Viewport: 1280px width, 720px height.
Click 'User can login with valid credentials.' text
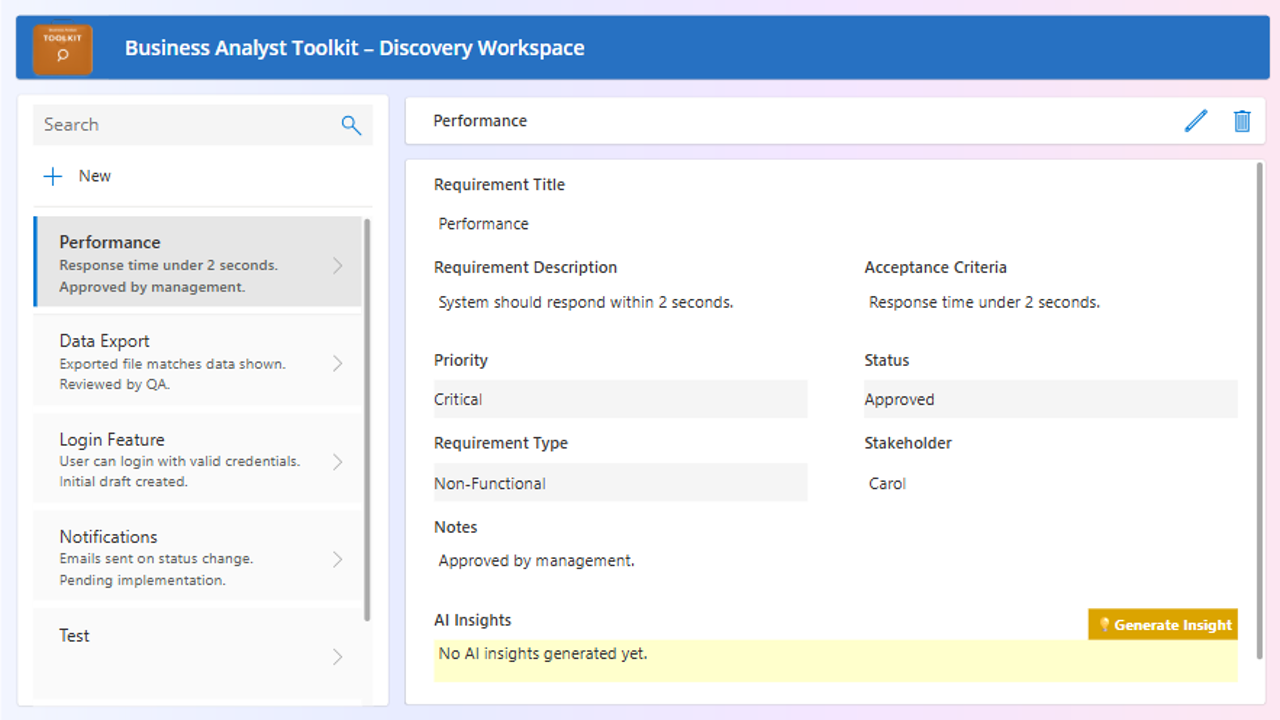(x=180, y=461)
